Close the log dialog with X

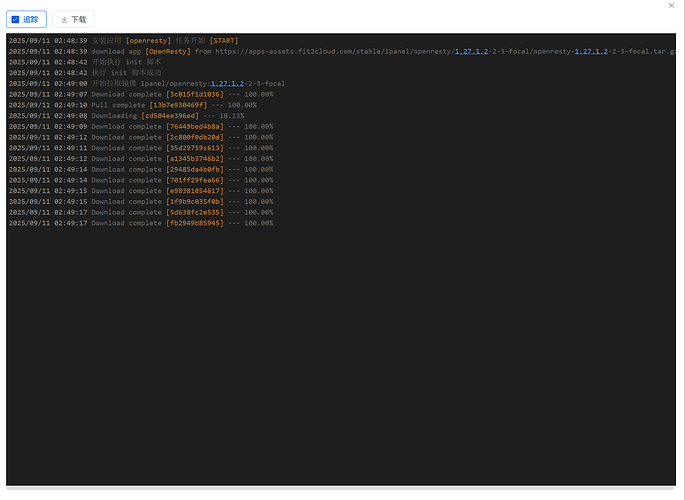(x=671, y=5)
